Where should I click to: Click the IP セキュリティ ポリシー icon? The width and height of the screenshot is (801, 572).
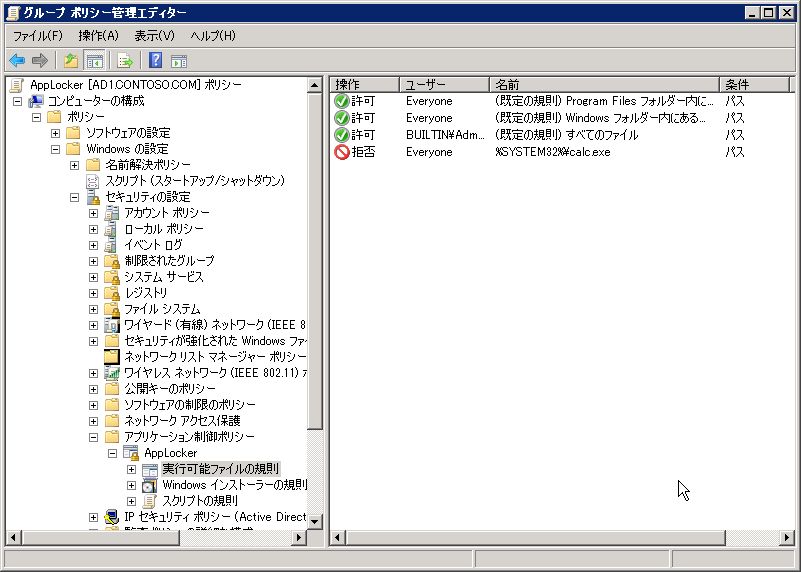(x=111, y=517)
